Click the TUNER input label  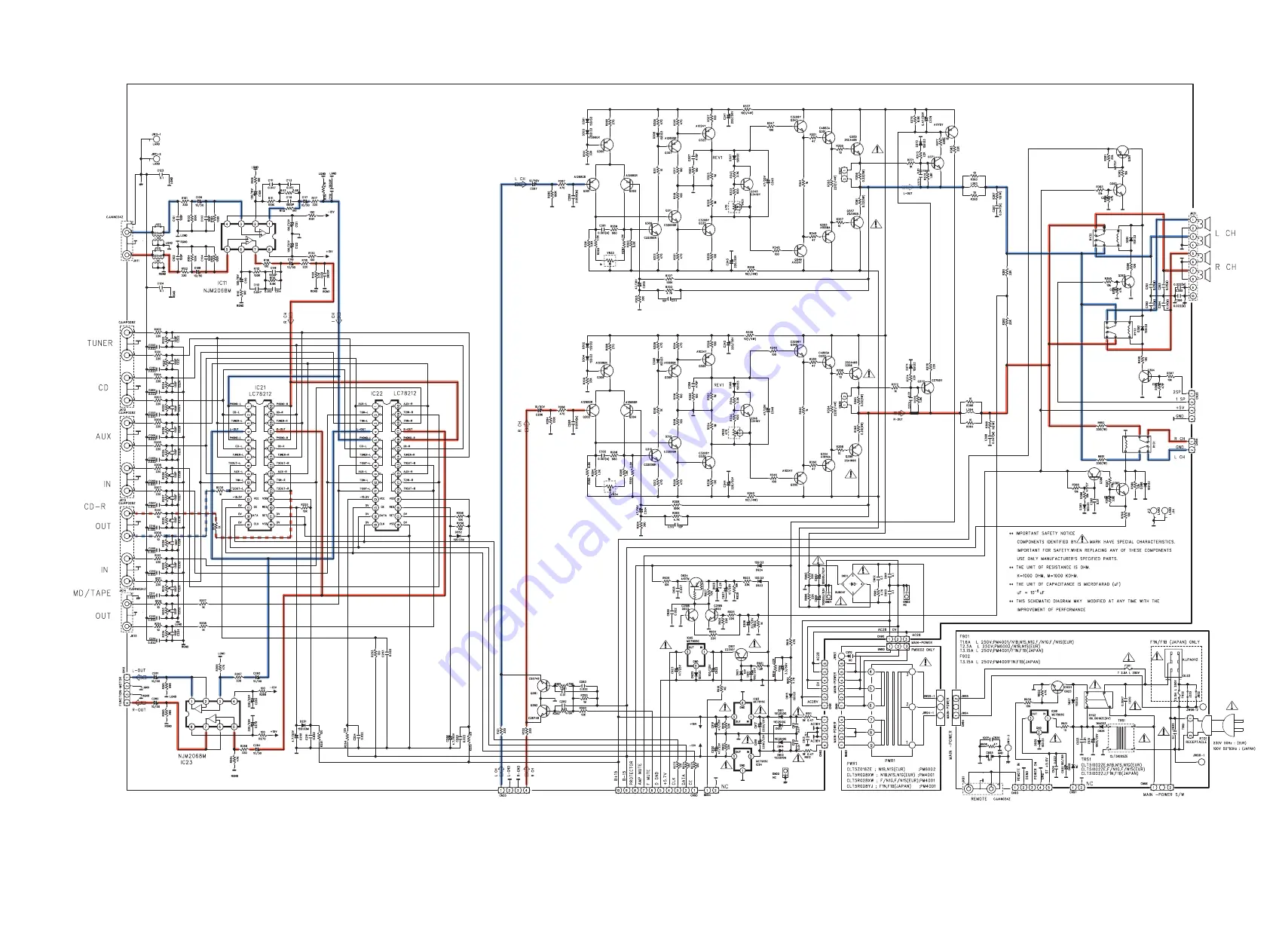pos(99,343)
